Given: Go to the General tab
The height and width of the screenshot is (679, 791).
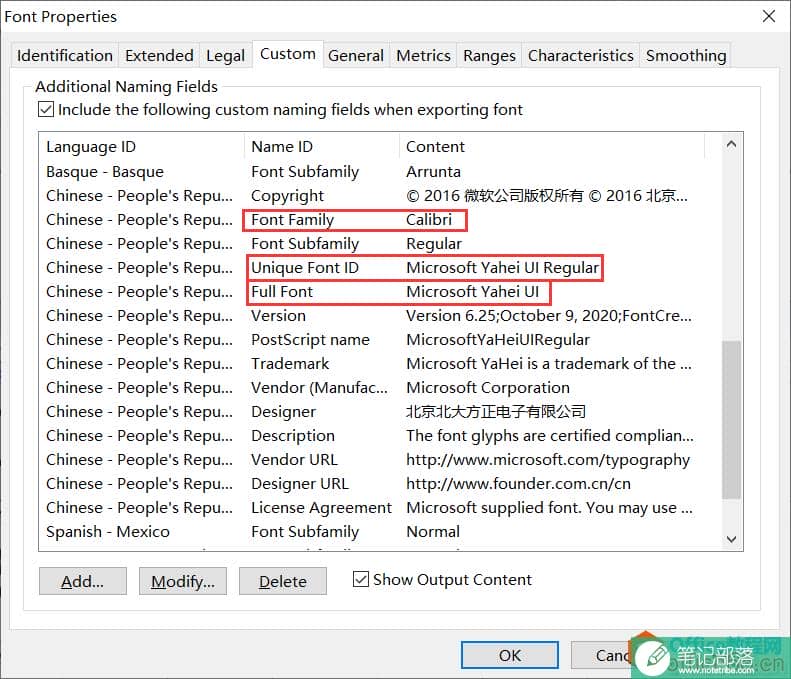Looking at the screenshot, I should pyautogui.click(x=356, y=55).
